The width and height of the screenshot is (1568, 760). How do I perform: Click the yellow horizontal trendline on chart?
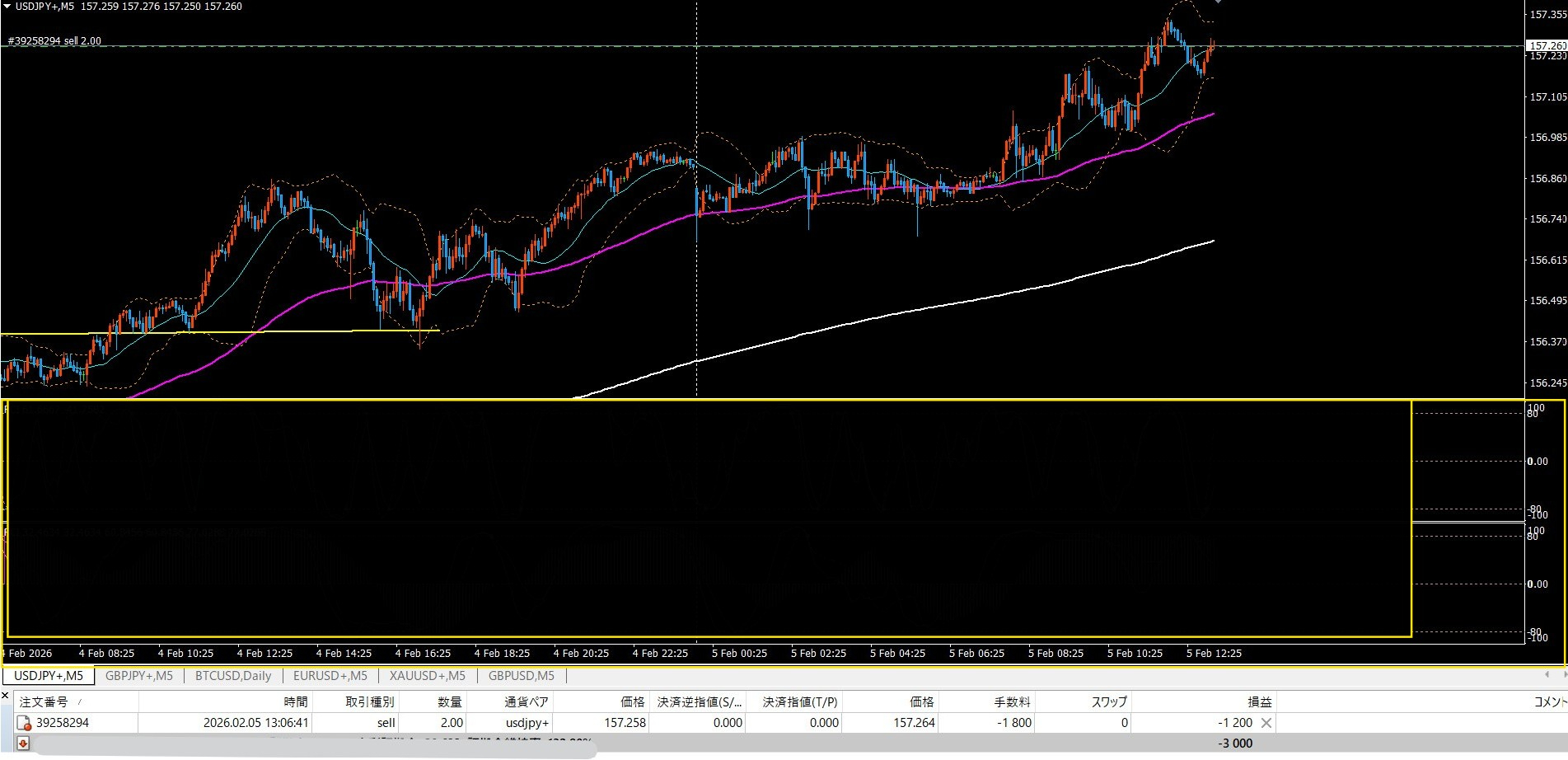pyautogui.click(x=247, y=332)
